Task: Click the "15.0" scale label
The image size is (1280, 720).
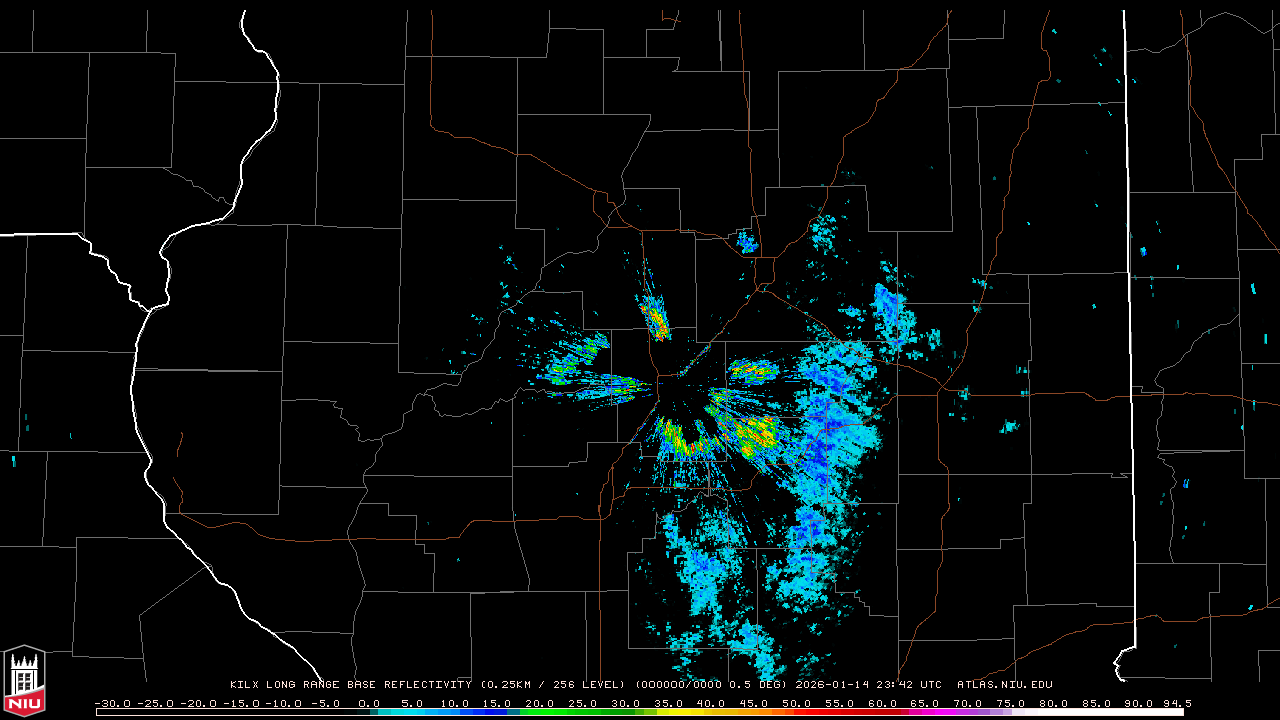Action: pos(498,703)
